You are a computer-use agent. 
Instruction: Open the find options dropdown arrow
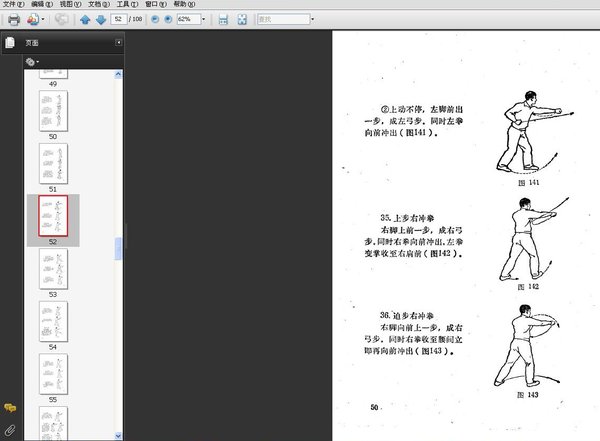click(x=313, y=19)
